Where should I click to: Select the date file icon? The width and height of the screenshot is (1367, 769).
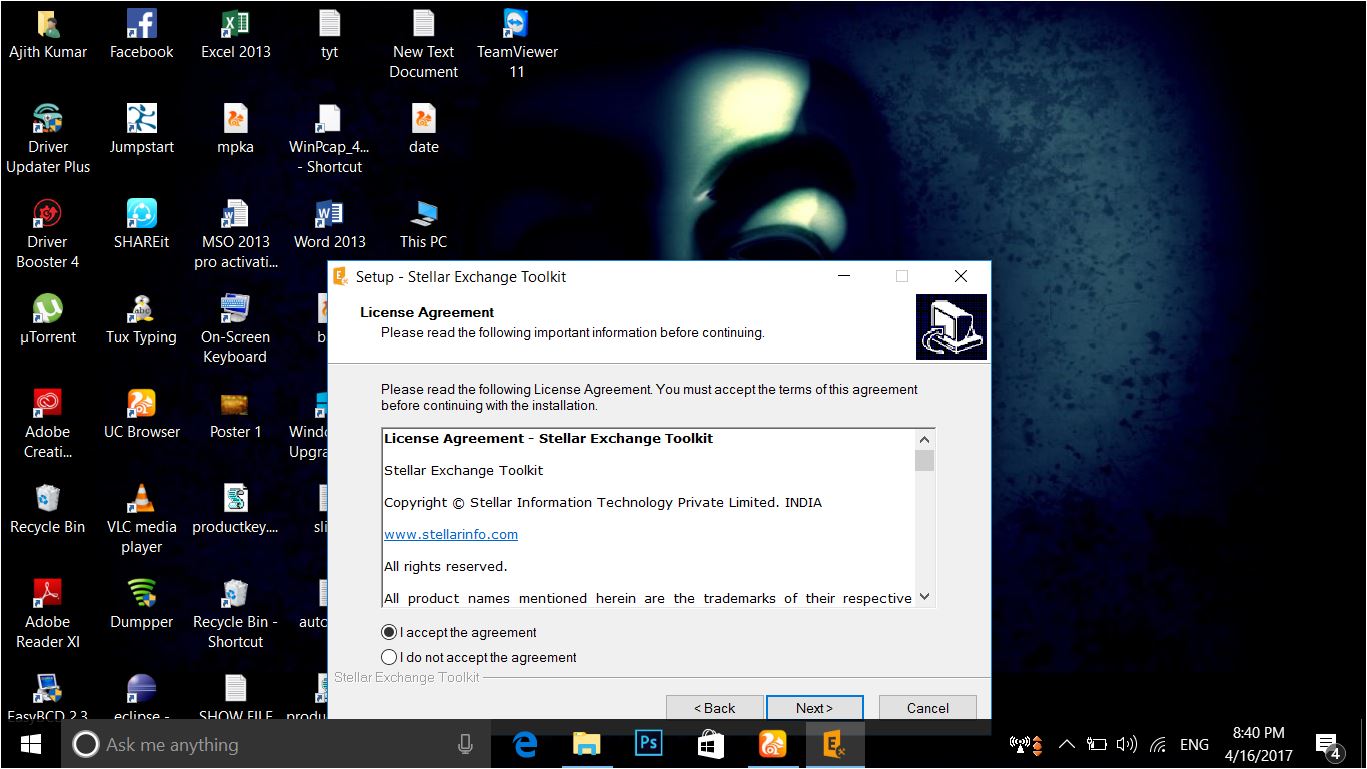pyautogui.click(x=423, y=130)
